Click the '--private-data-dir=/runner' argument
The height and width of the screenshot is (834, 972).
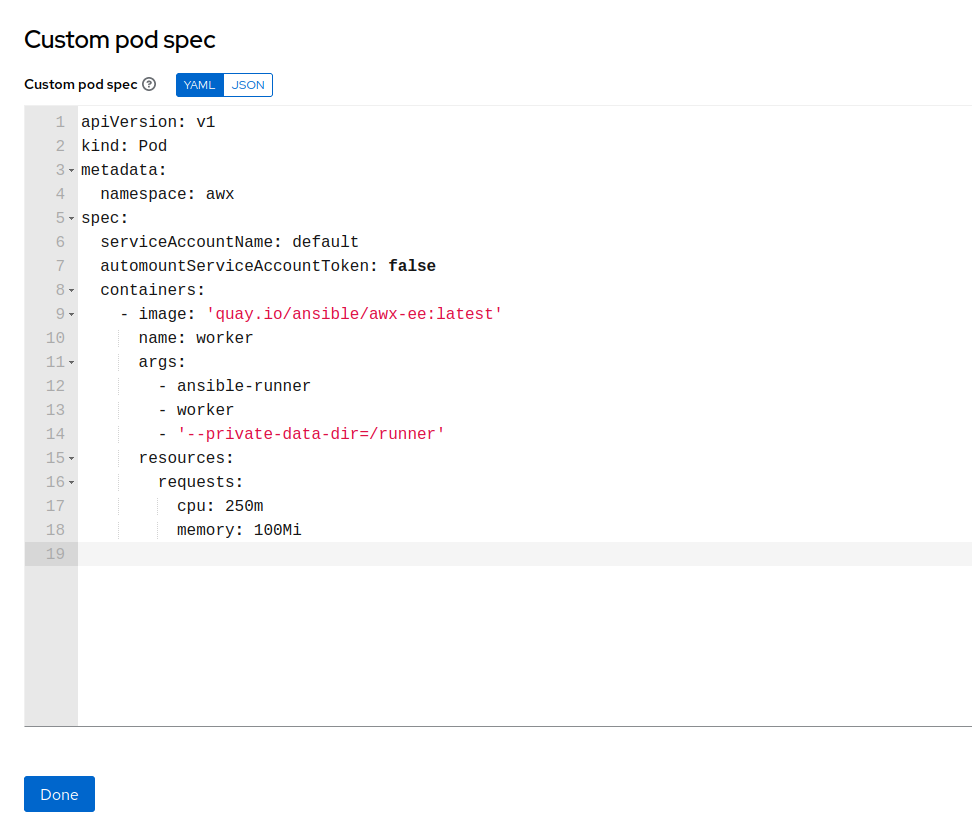pyautogui.click(x=310, y=434)
